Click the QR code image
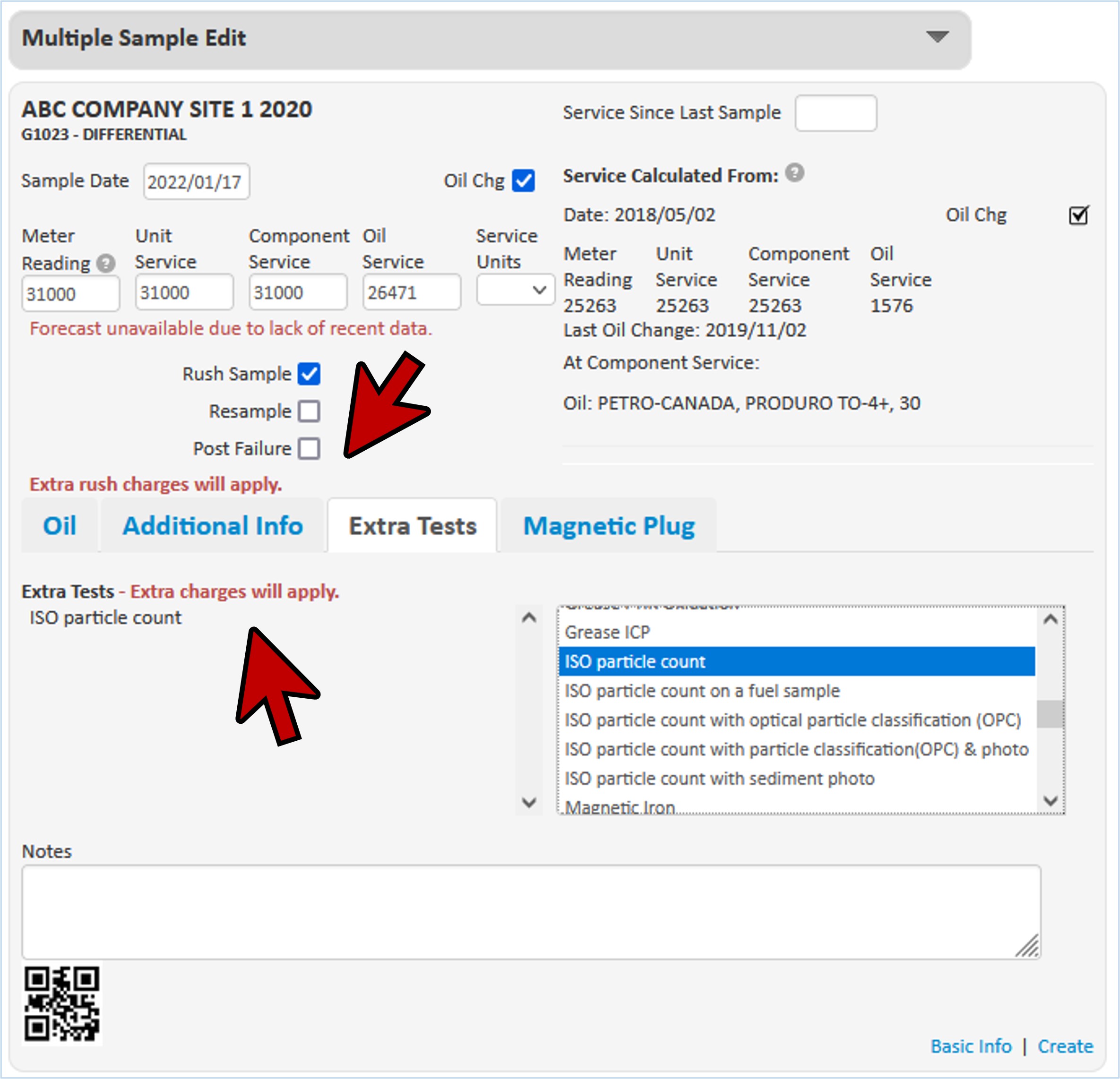Viewport: 1120px width, 1079px height. 62,1003
